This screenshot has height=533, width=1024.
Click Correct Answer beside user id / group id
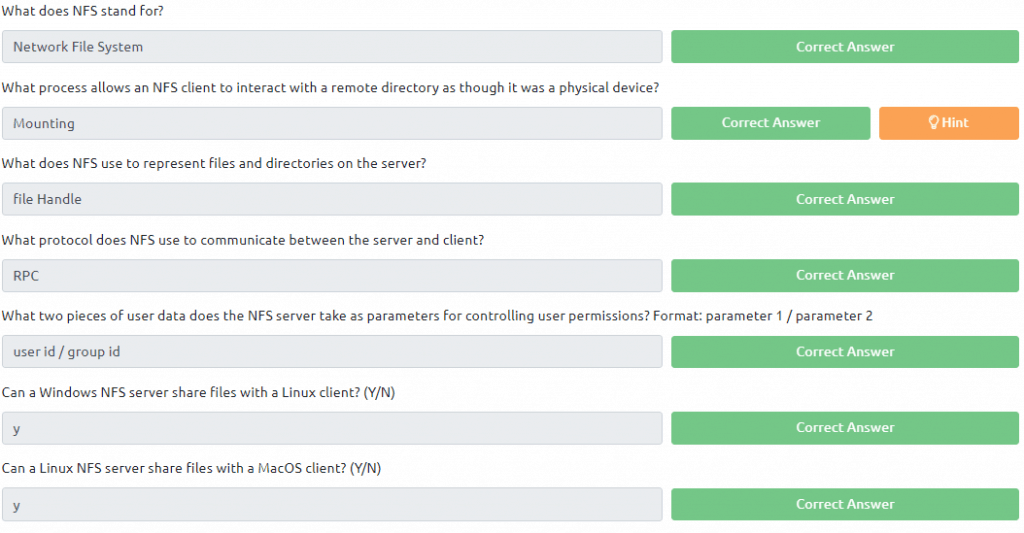click(844, 351)
